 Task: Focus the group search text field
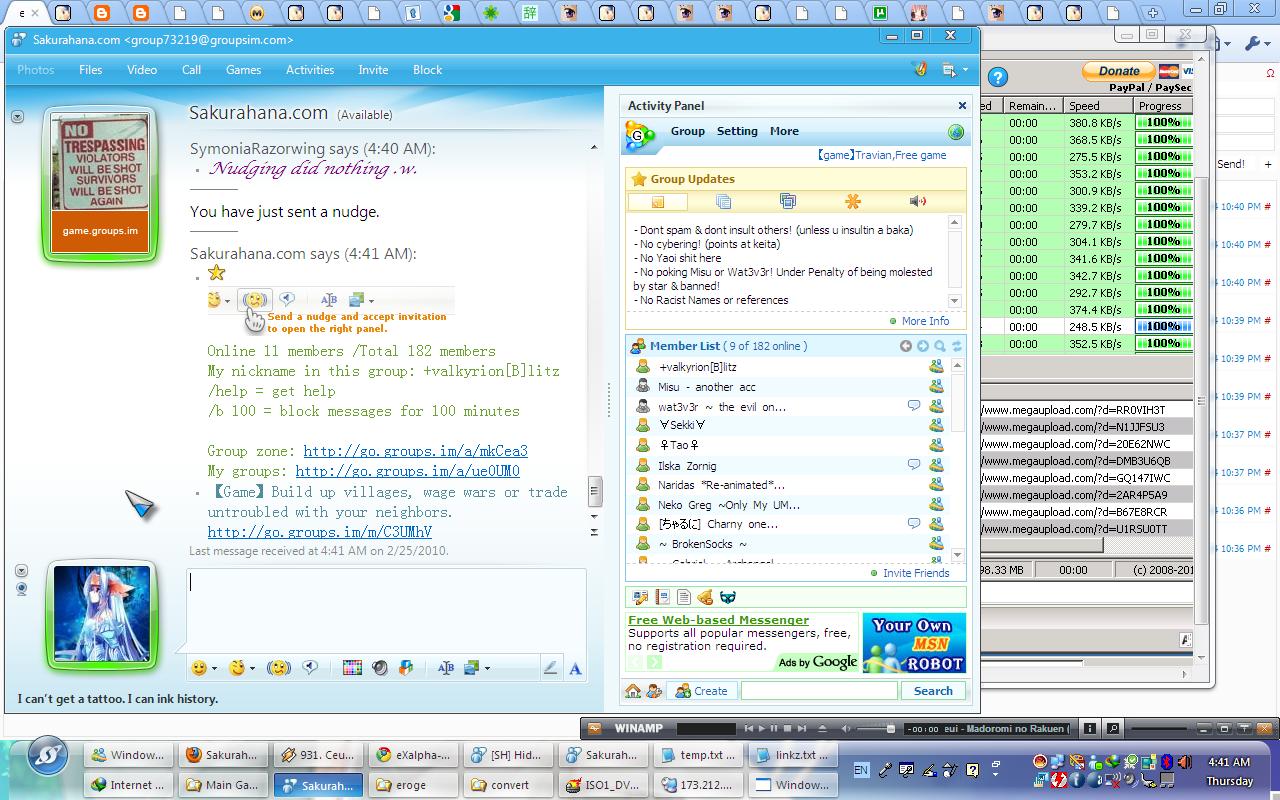pos(819,691)
